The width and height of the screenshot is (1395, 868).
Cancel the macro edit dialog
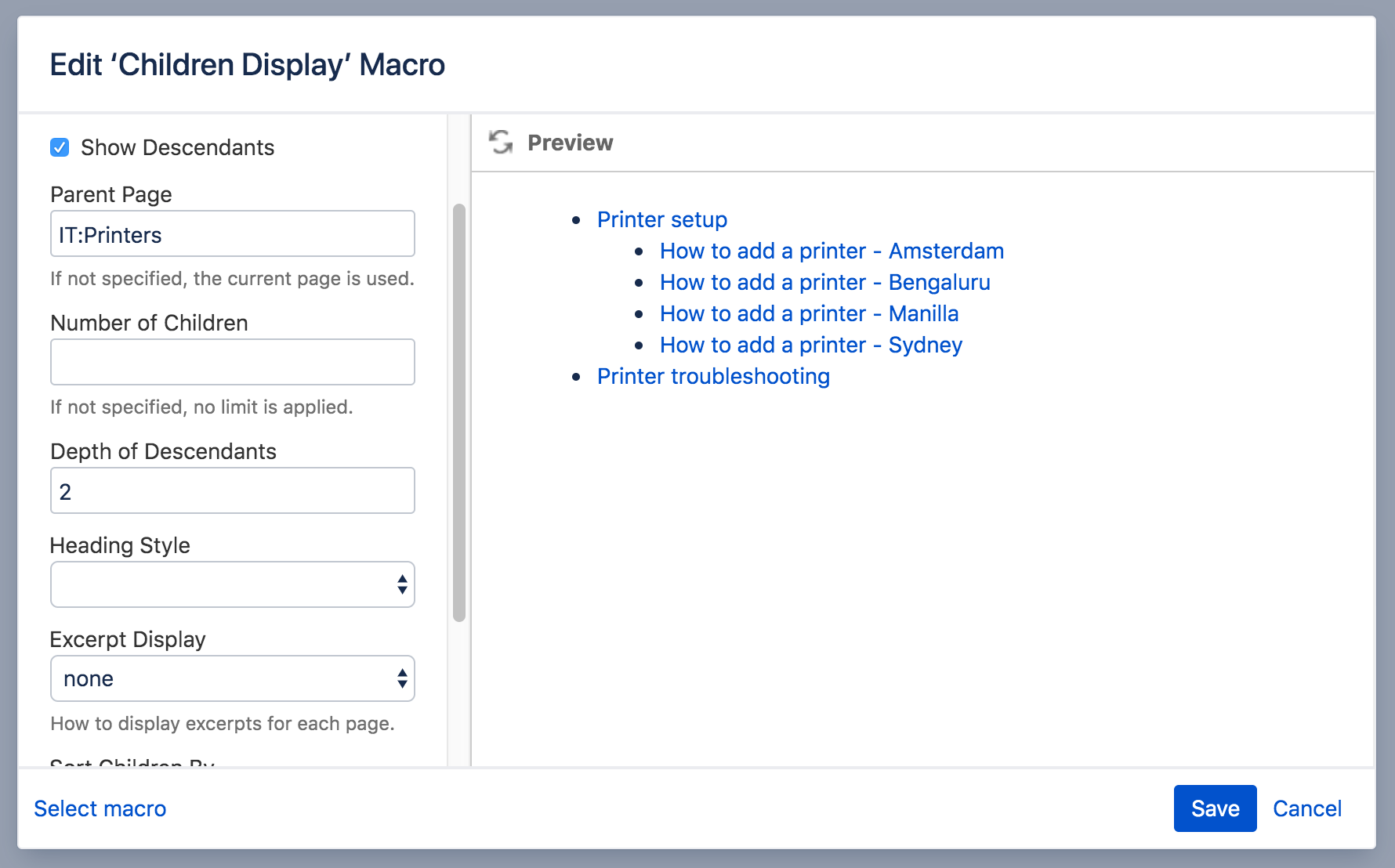click(x=1306, y=808)
